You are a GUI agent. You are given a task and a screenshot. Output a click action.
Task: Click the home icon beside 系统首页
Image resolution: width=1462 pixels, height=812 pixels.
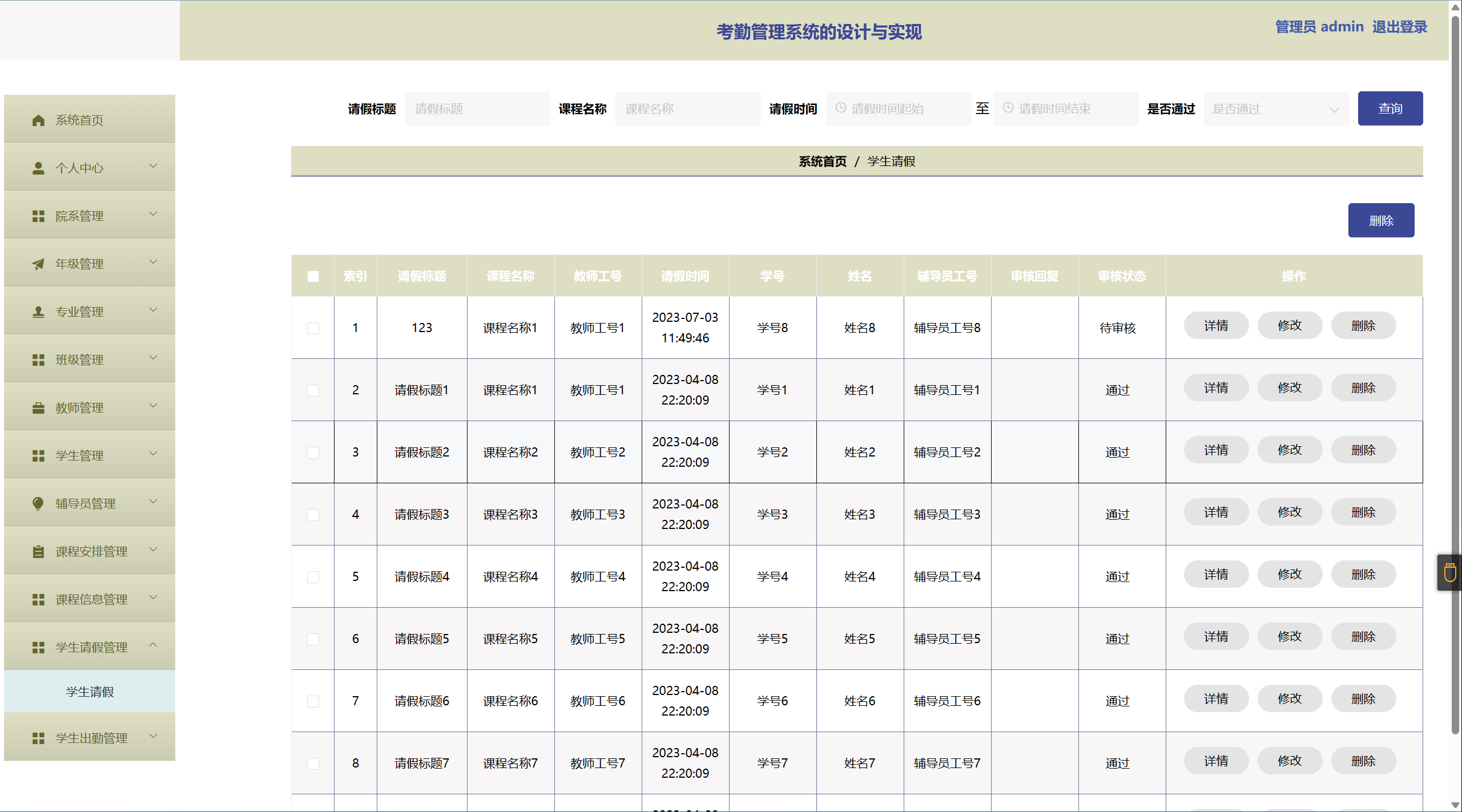click(38, 120)
